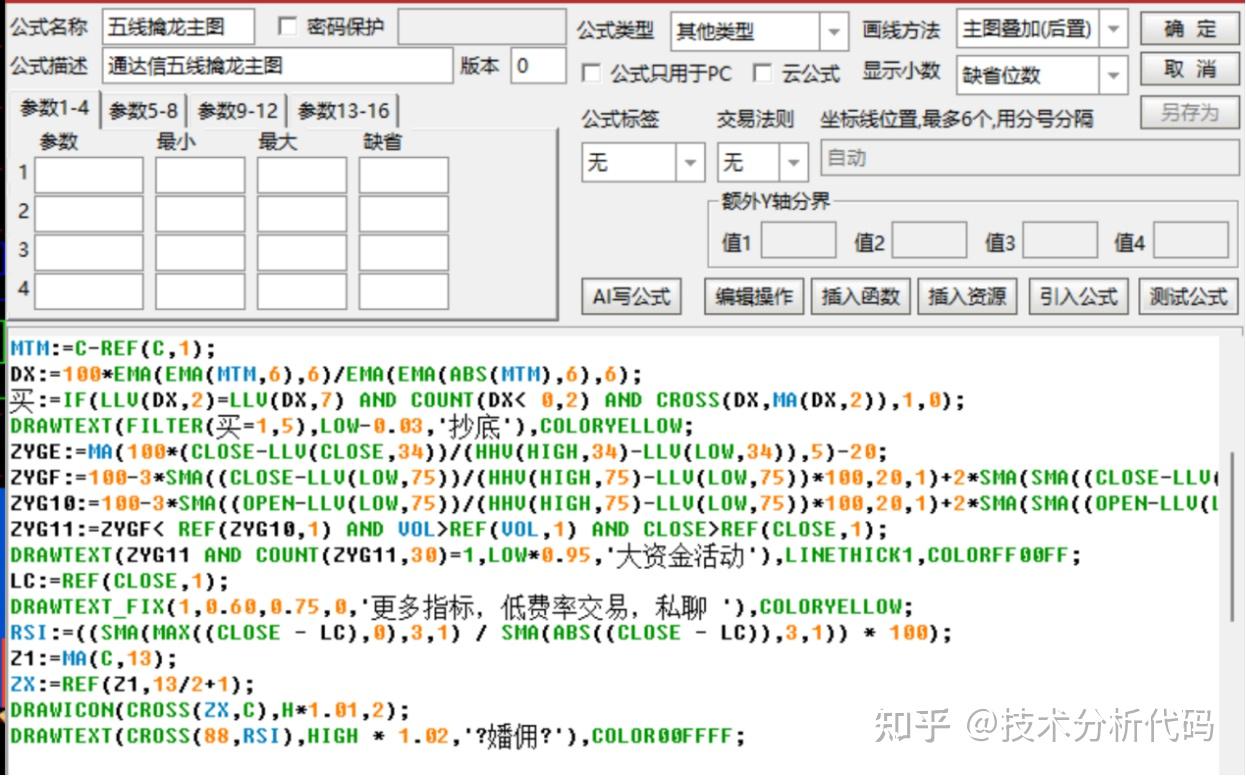
Task: Click row 4 缺省 field
Action: point(404,291)
